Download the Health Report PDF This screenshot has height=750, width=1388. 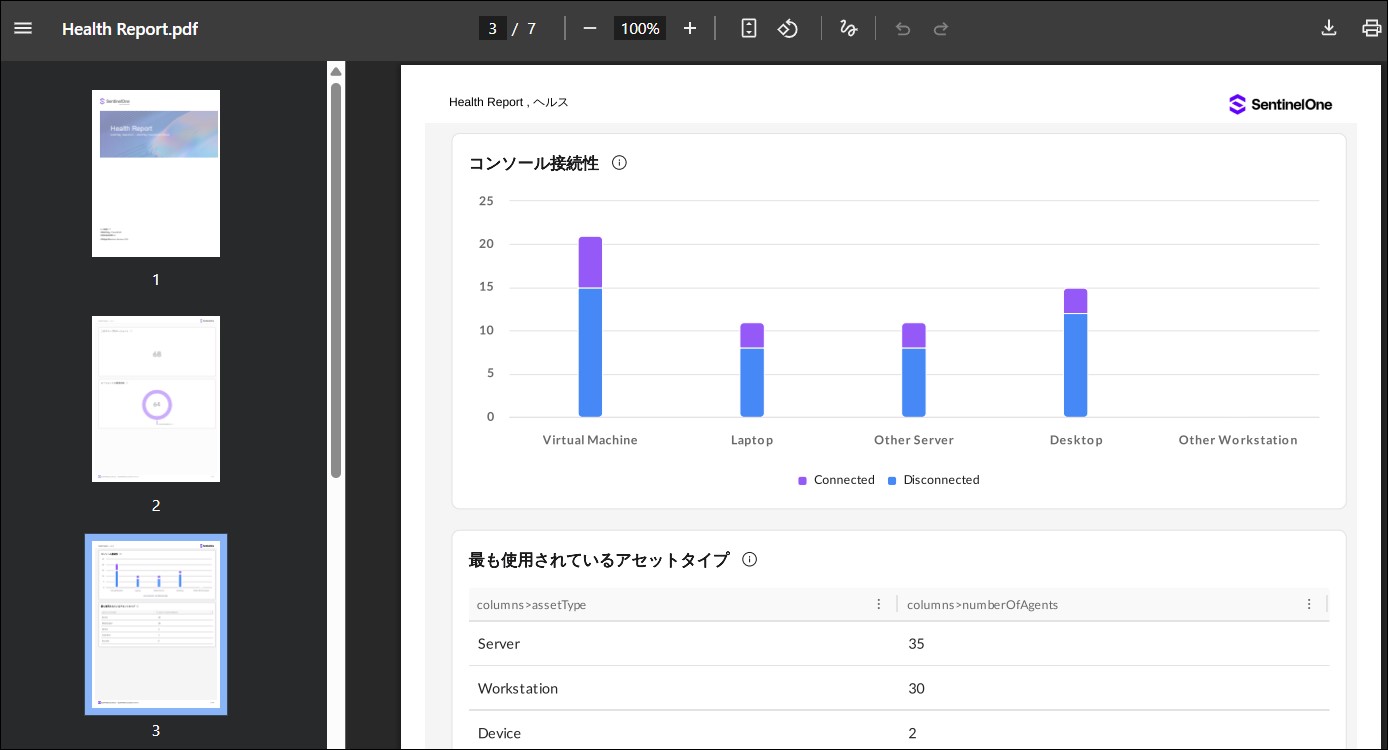(x=1329, y=28)
